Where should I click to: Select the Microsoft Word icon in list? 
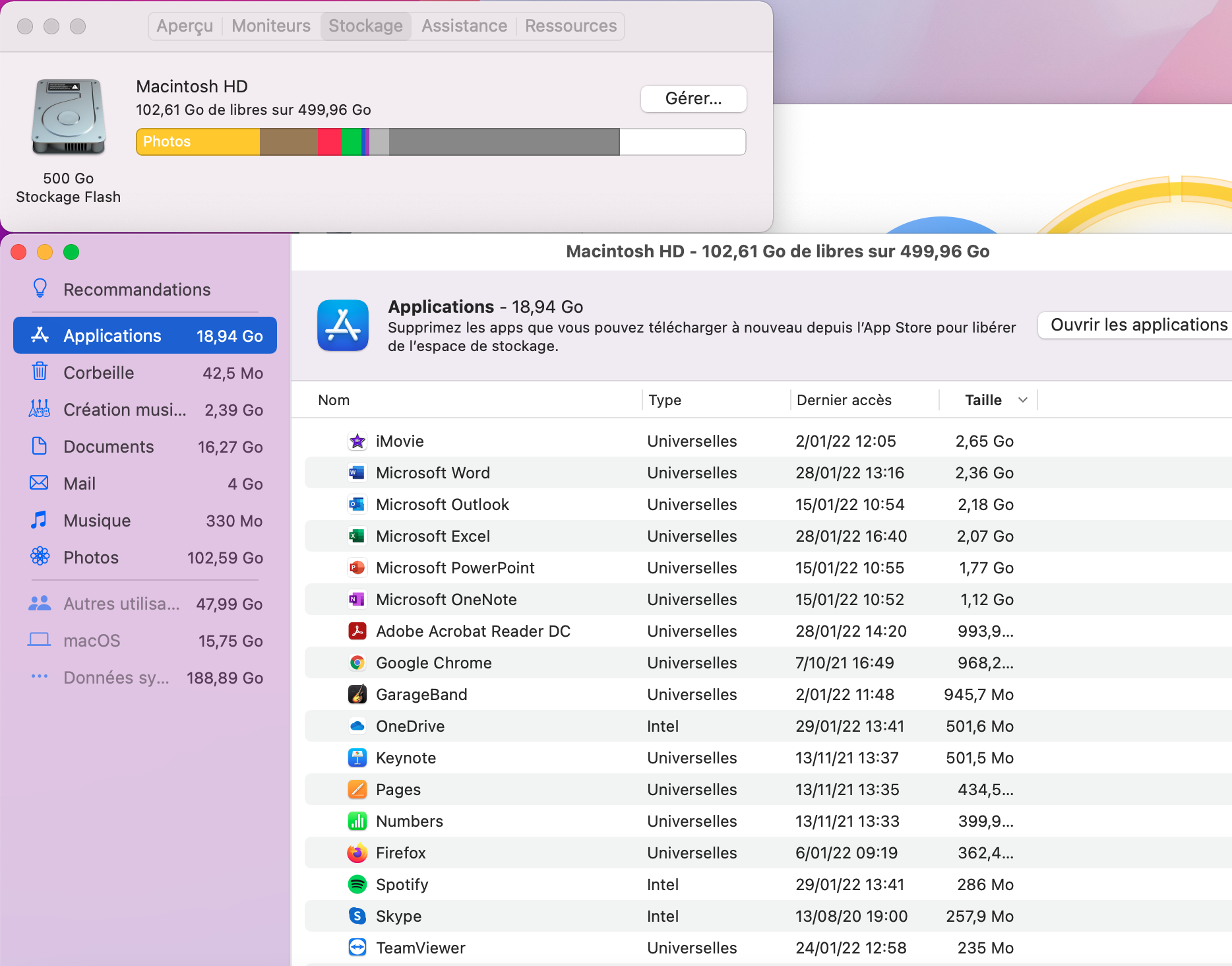[x=357, y=473]
